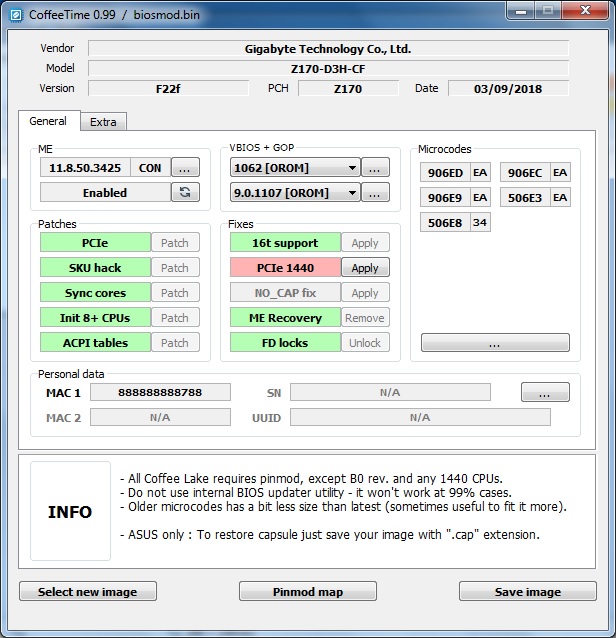
Task: Select the 506E3 microcode entry
Action: (x=535, y=197)
